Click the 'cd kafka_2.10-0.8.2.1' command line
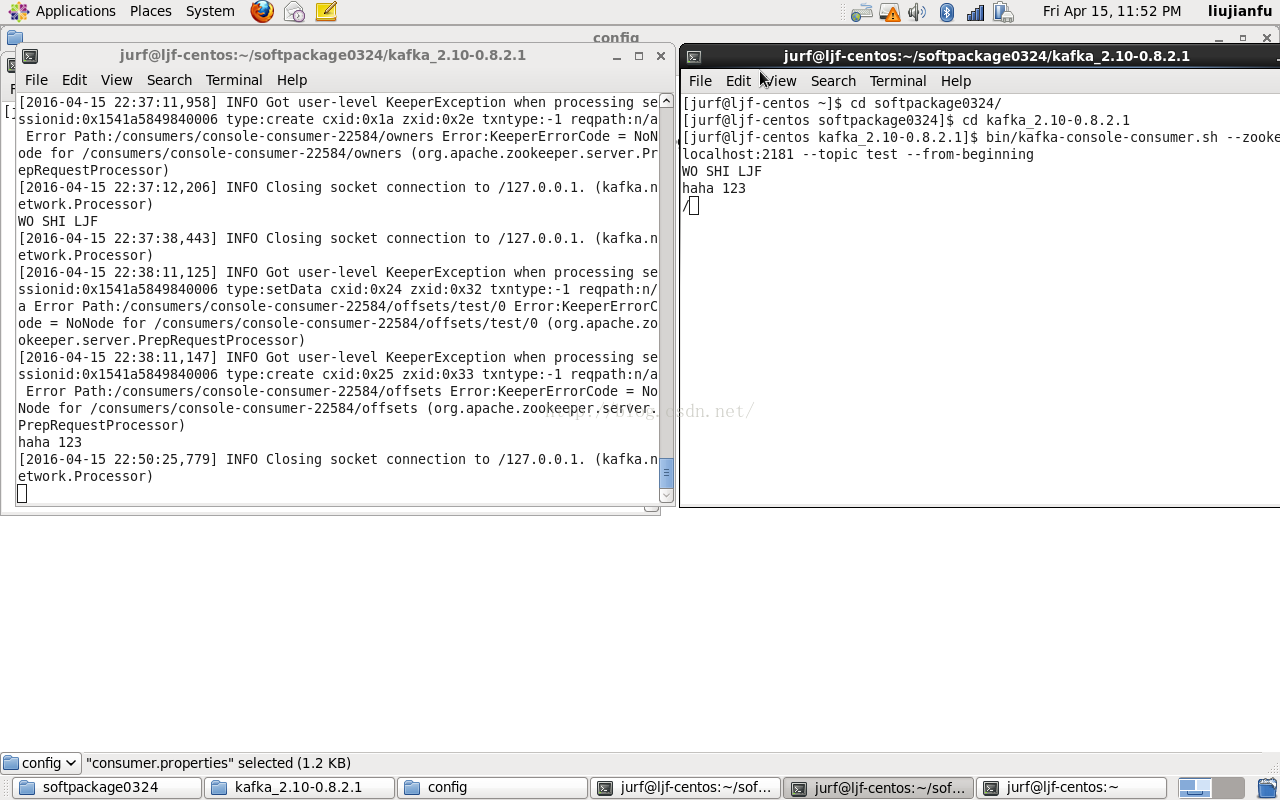The image size is (1280, 800). [x=906, y=120]
